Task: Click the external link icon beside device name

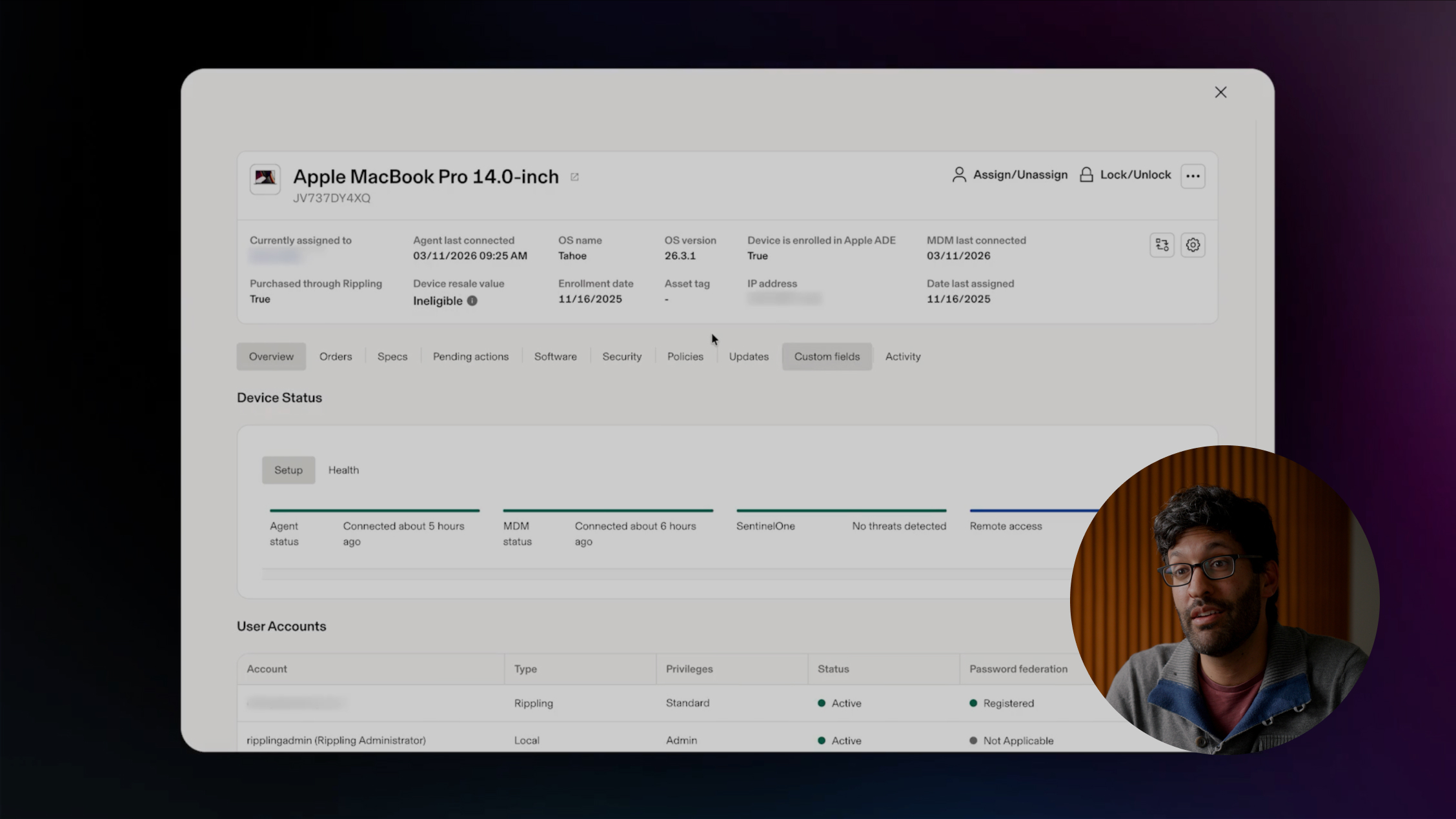Action: [574, 177]
